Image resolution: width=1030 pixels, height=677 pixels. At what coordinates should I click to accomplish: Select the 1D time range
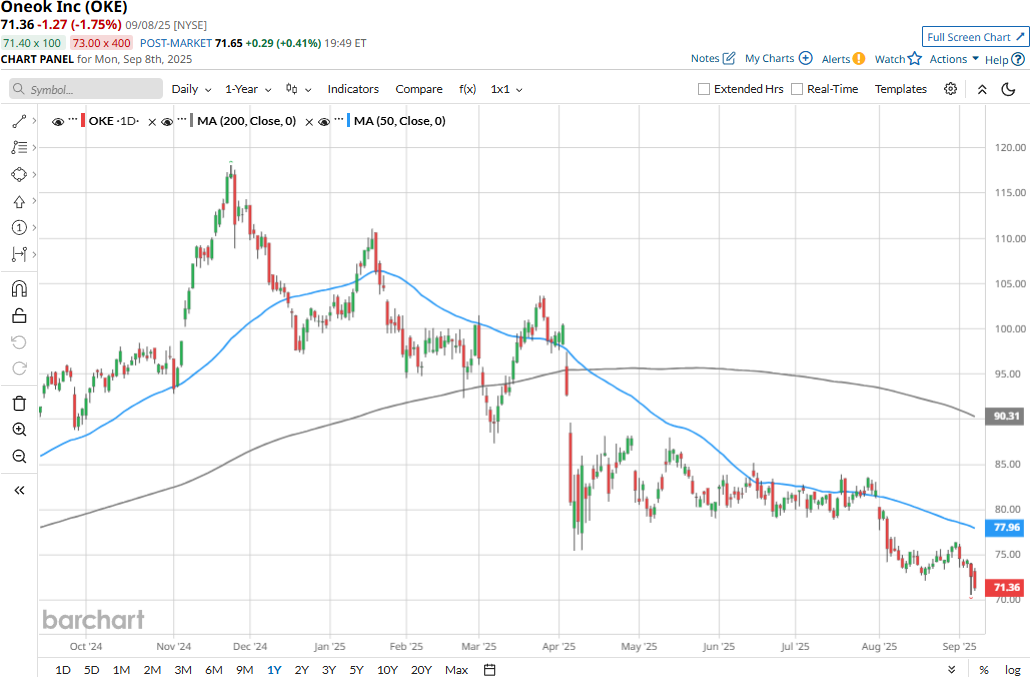pos(63,670)
